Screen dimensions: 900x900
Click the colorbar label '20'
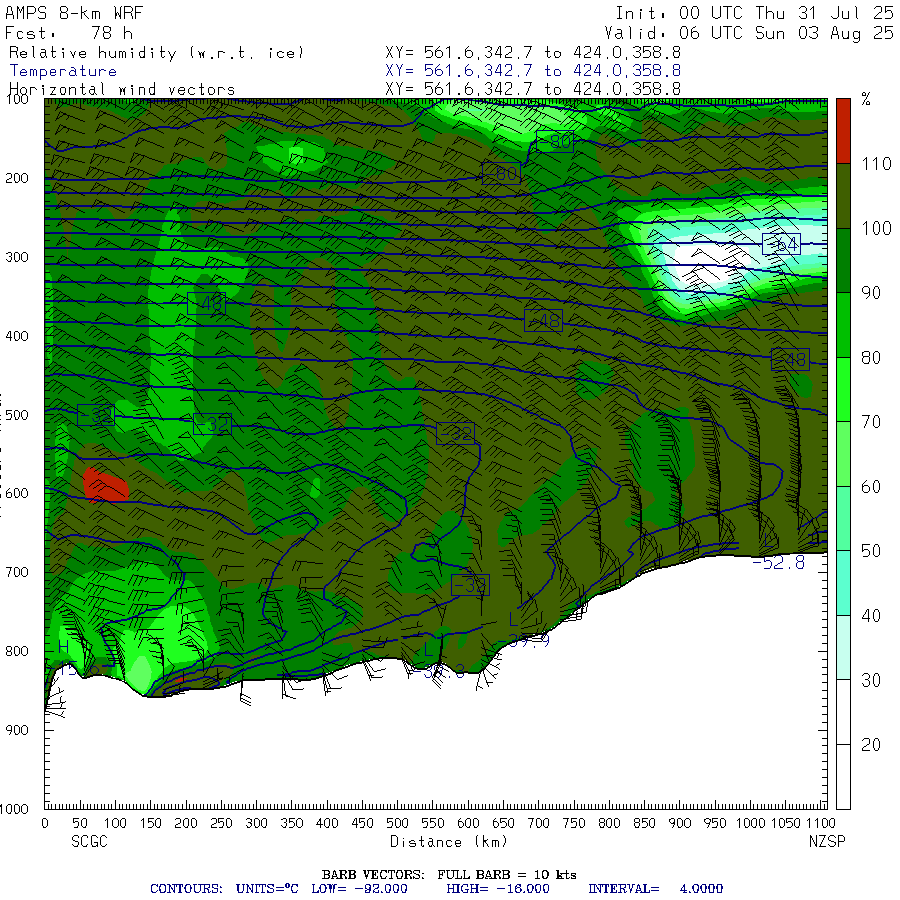point(871,745)
